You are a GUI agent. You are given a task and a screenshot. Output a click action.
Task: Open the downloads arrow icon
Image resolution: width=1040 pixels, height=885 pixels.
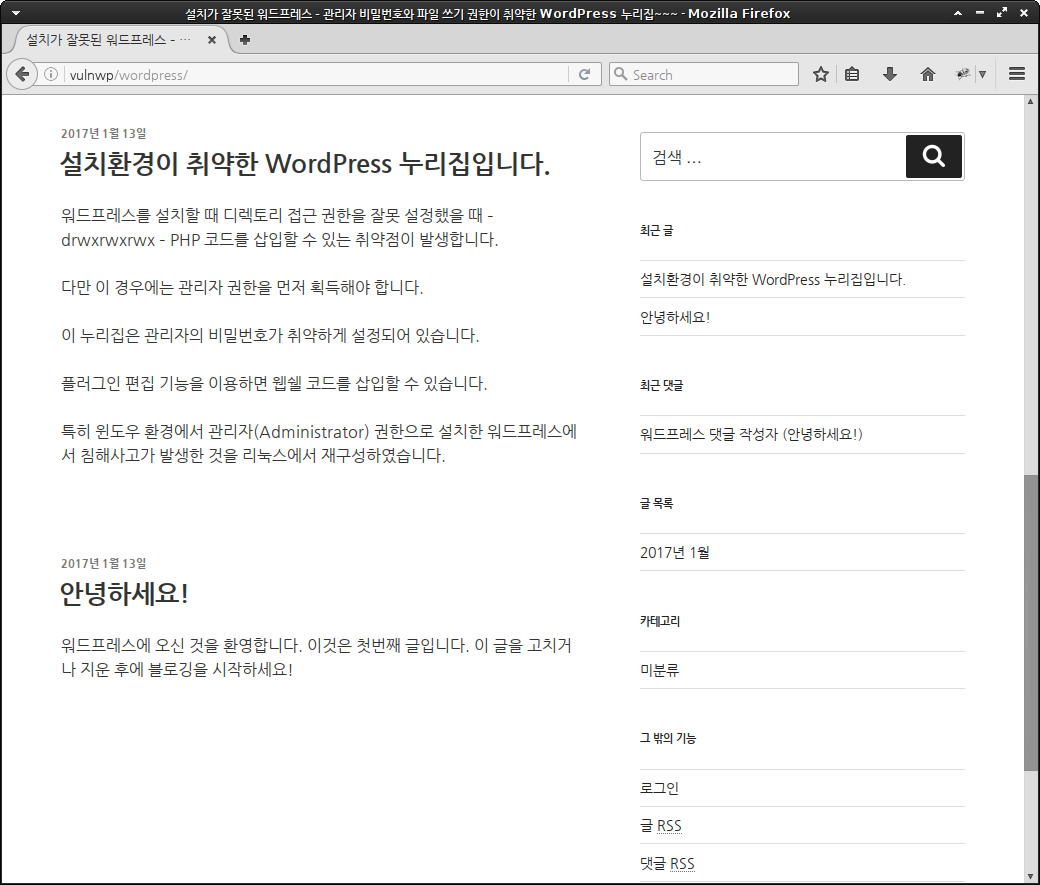pyautogui.click(x=890, y=74)
